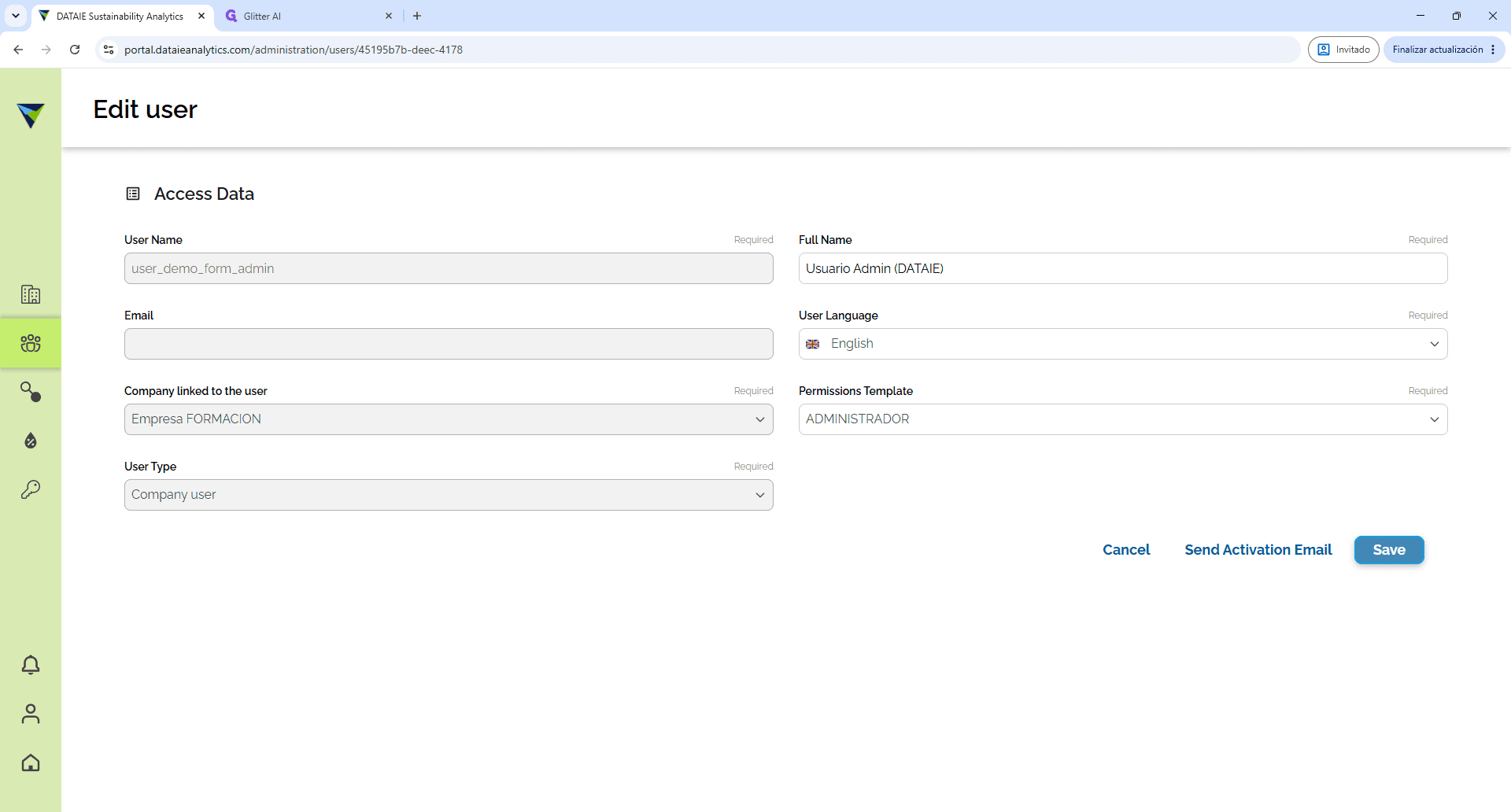Screen dimensions: 1511x812
Task: Open site information icon in address bar
Action: tap(109, 50)
